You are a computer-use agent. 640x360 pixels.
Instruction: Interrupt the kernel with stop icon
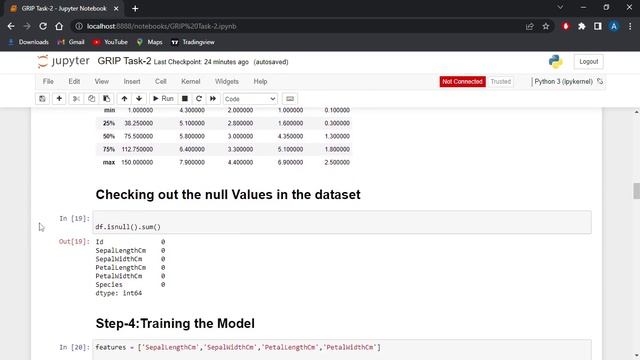[x=184, y=99]
